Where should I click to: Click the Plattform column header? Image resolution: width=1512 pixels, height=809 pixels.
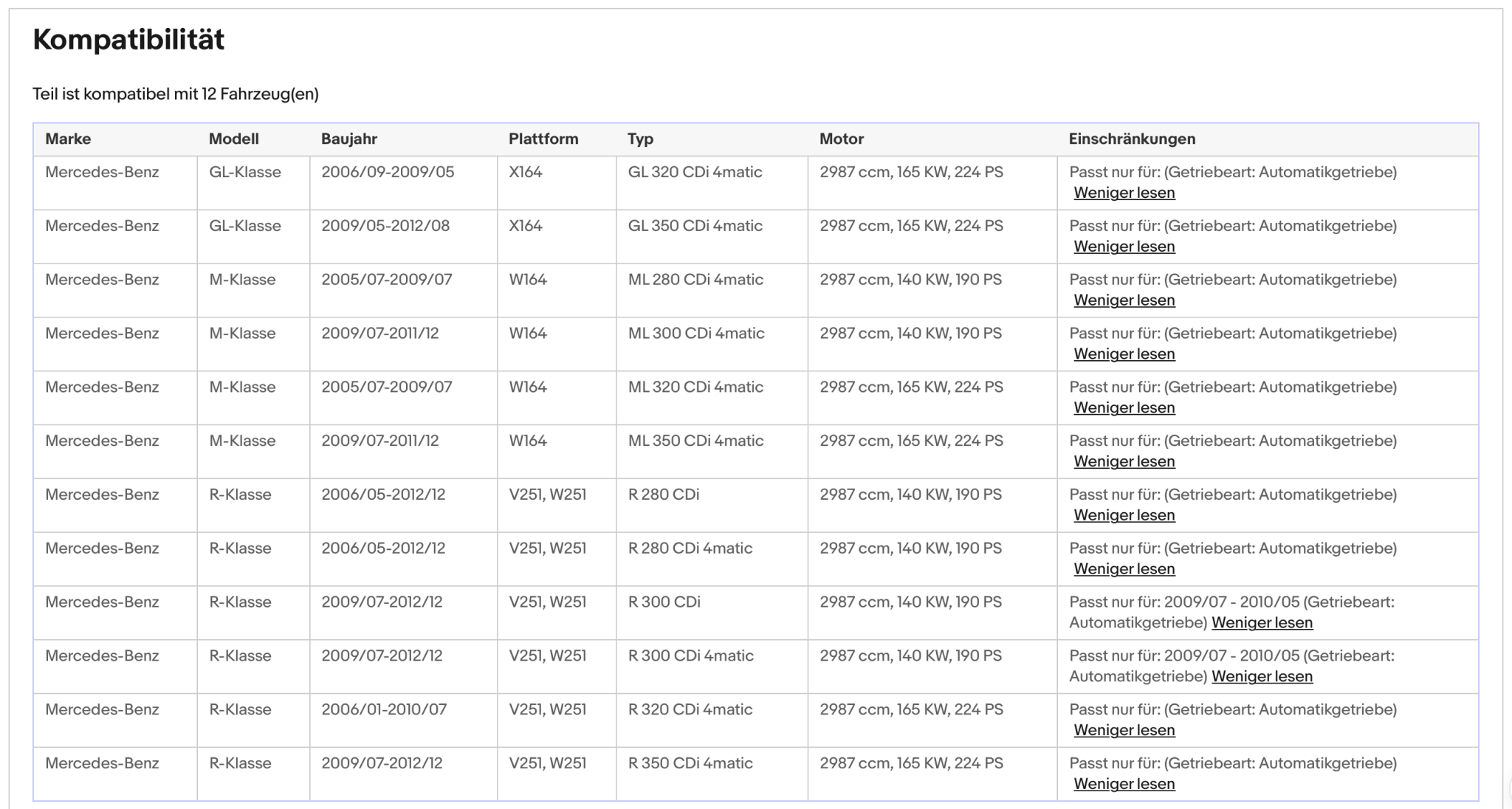(543, 139)
